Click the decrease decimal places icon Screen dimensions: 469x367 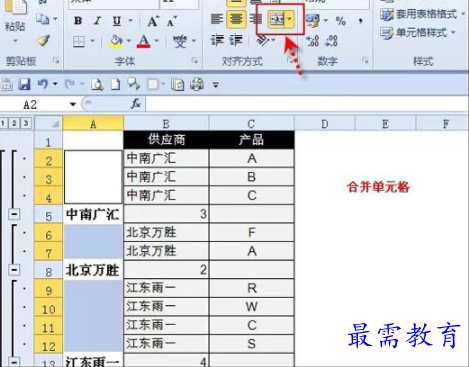[332, 41]
